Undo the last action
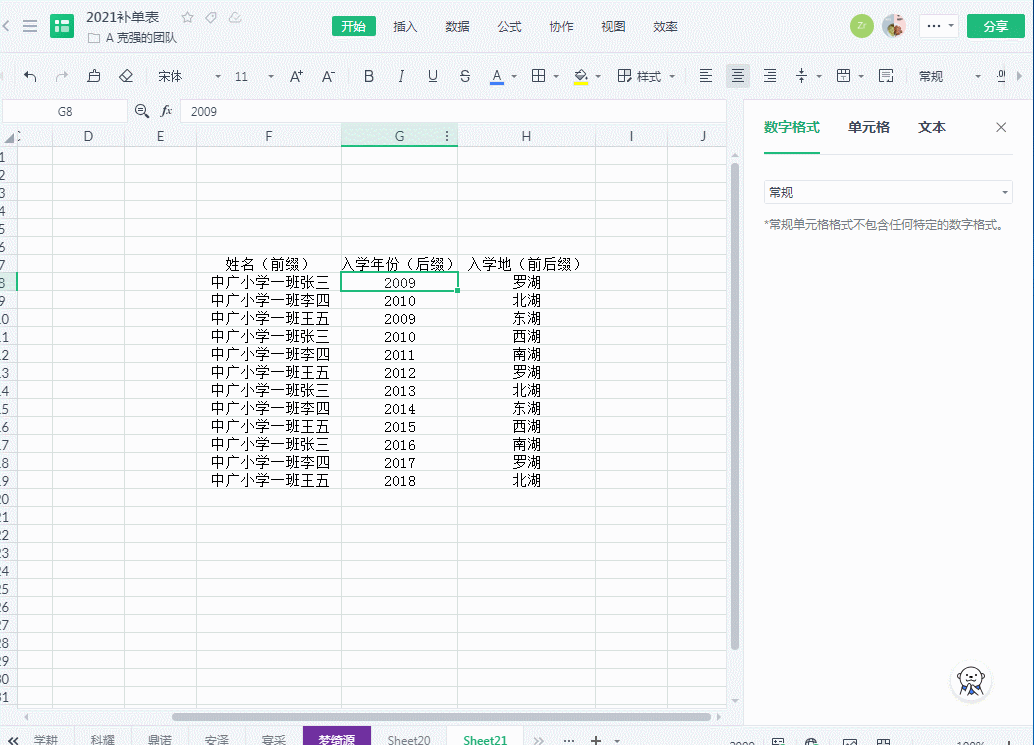The image size is (1034, 745). pos(30,76)
